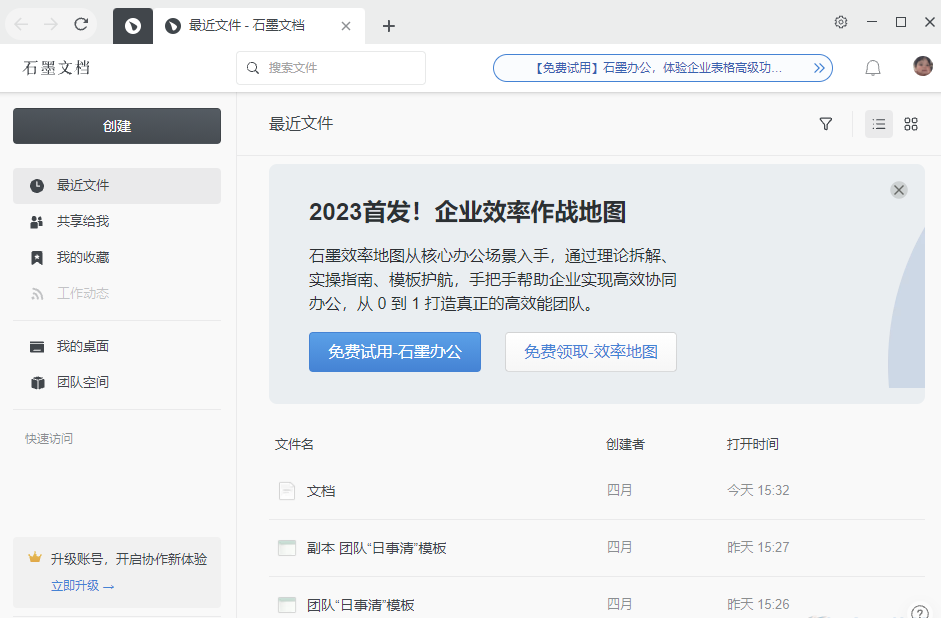Click the 文件名 column header
Screen dimensions: 941x618
click(x=294, y=445)
